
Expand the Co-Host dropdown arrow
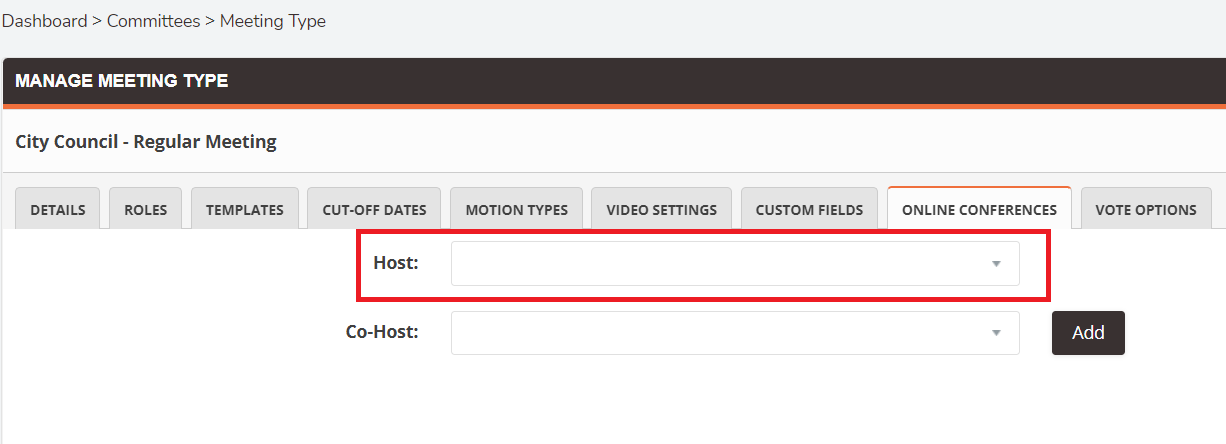pyautogui.click(x=996, y=333)
